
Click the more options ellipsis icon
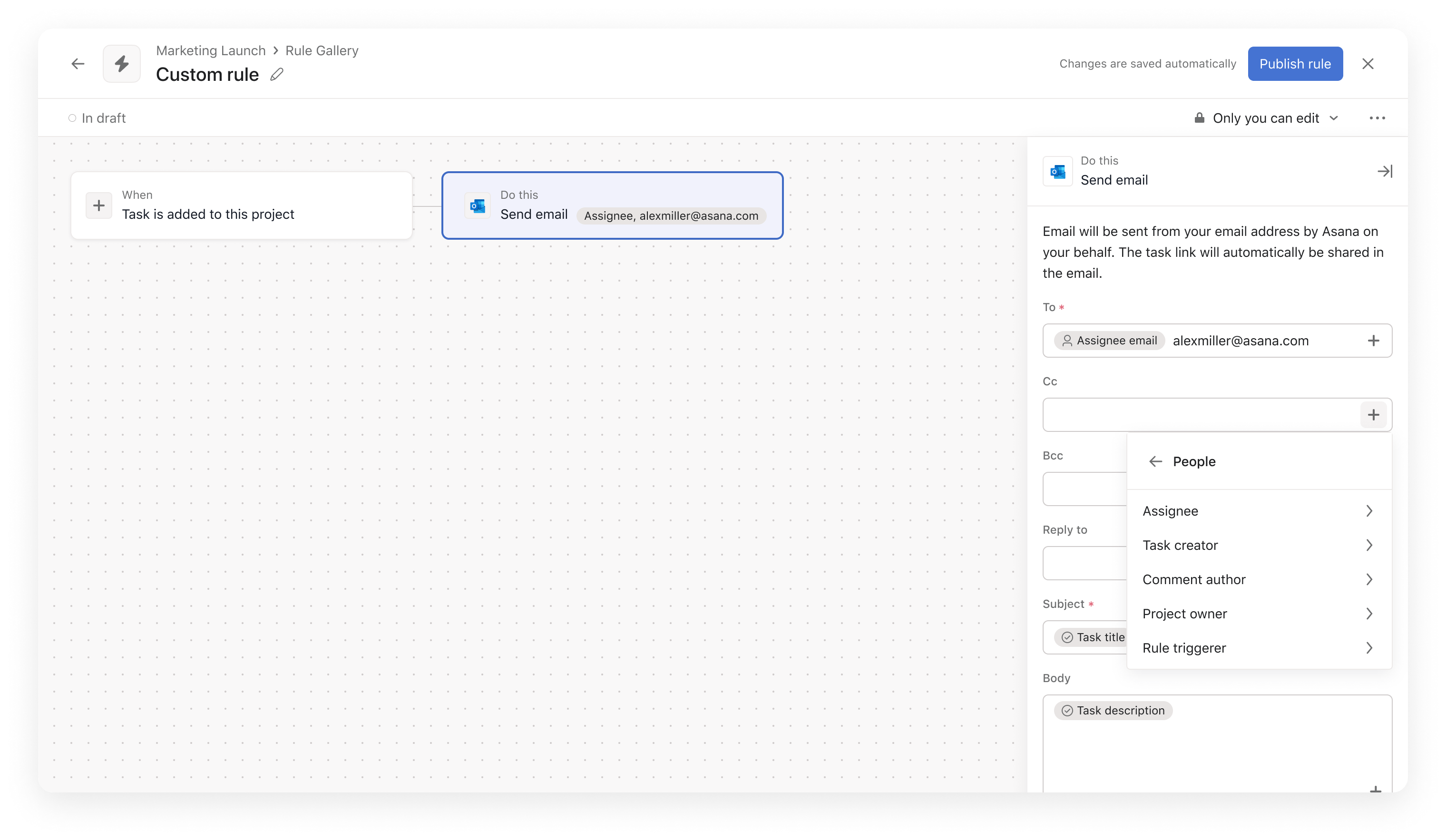tap(1378, 118)
